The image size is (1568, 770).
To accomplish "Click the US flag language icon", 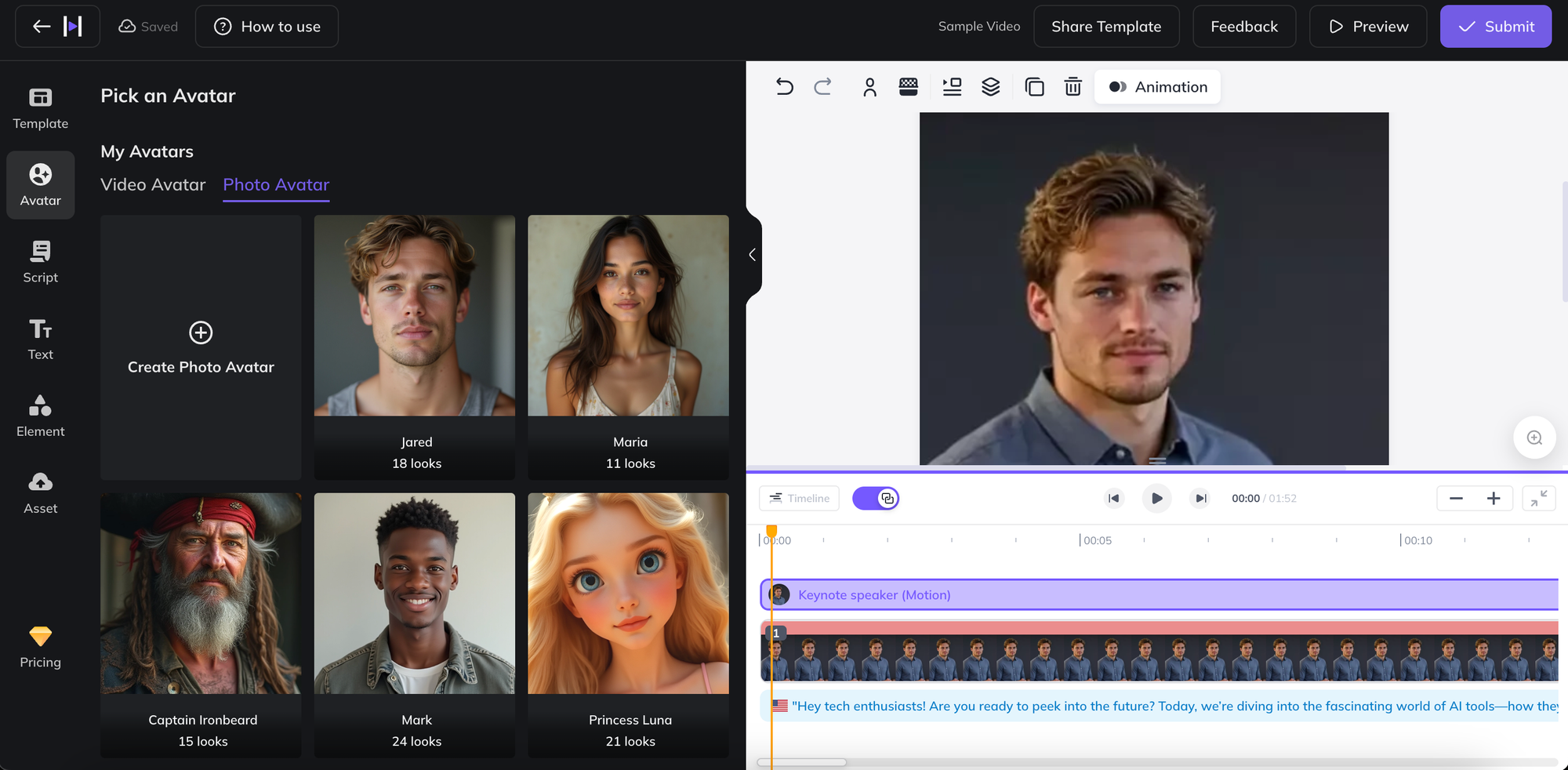I will tap(779, 706).
